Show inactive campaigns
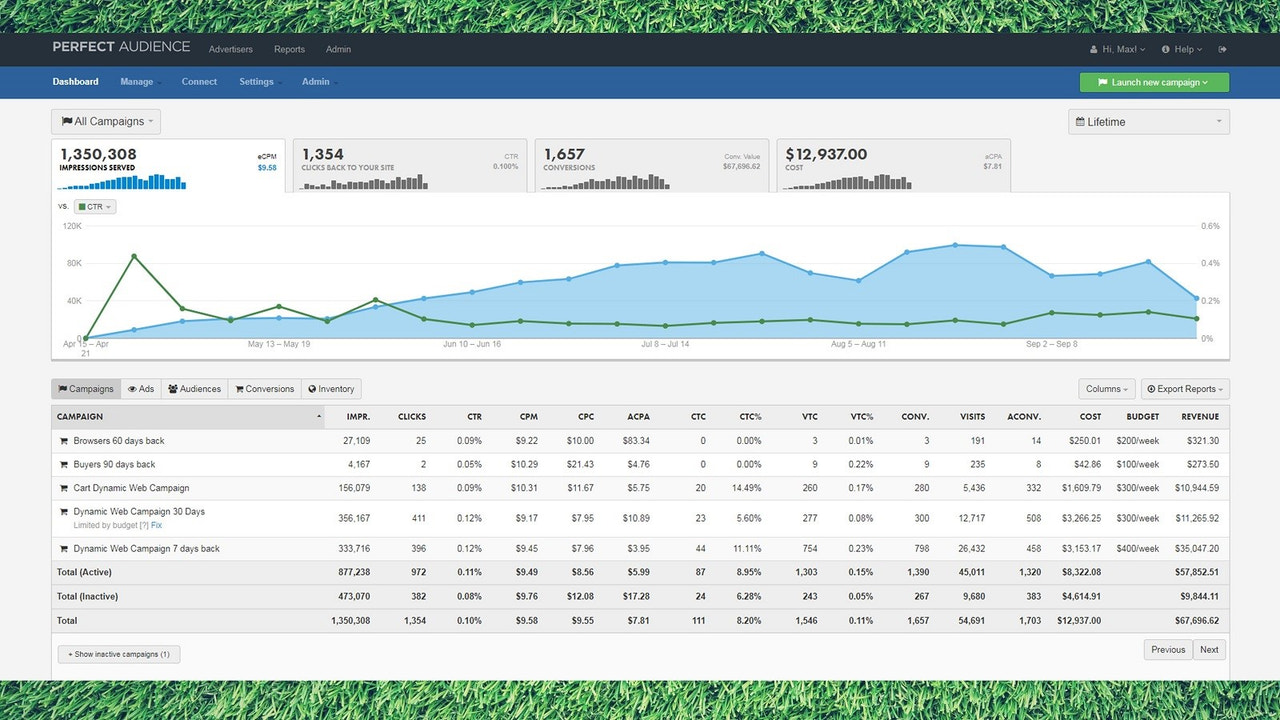 (118, 653)
